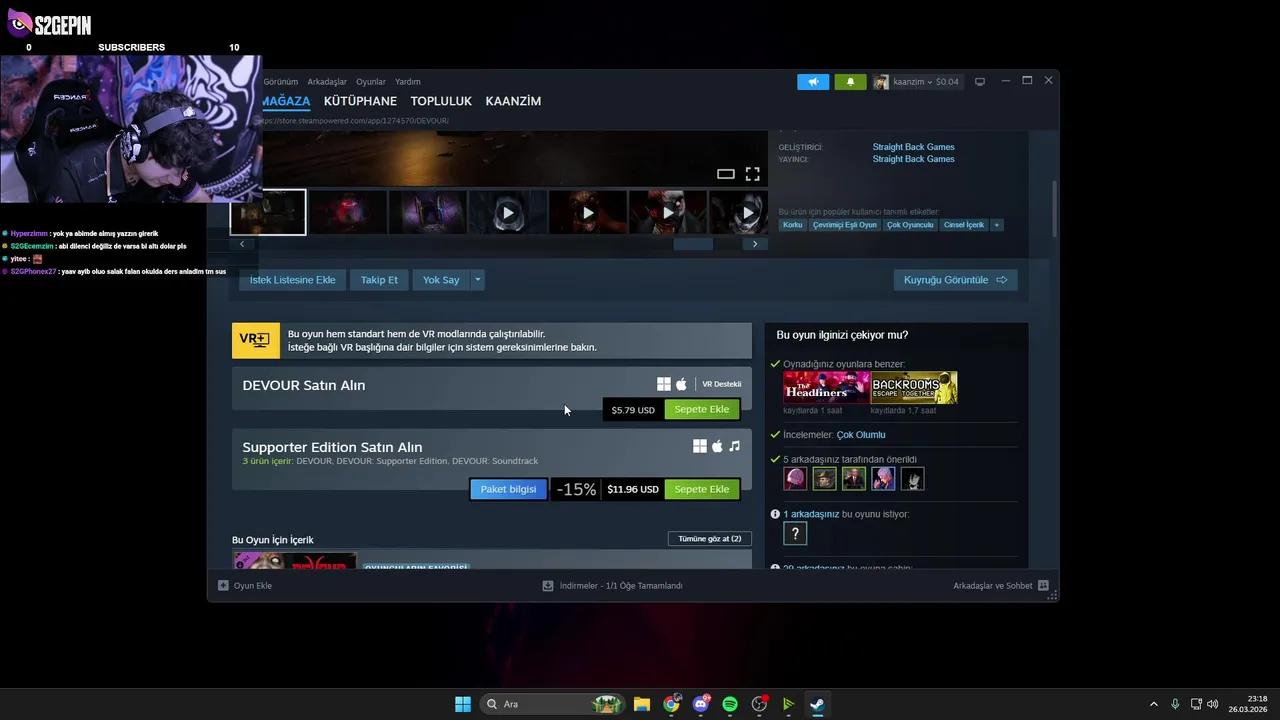Viewport: 1280px width, 720px height.
Task: Open Arkadaşlar ve Sohbet panel
Action: [x=1001, y=586]
